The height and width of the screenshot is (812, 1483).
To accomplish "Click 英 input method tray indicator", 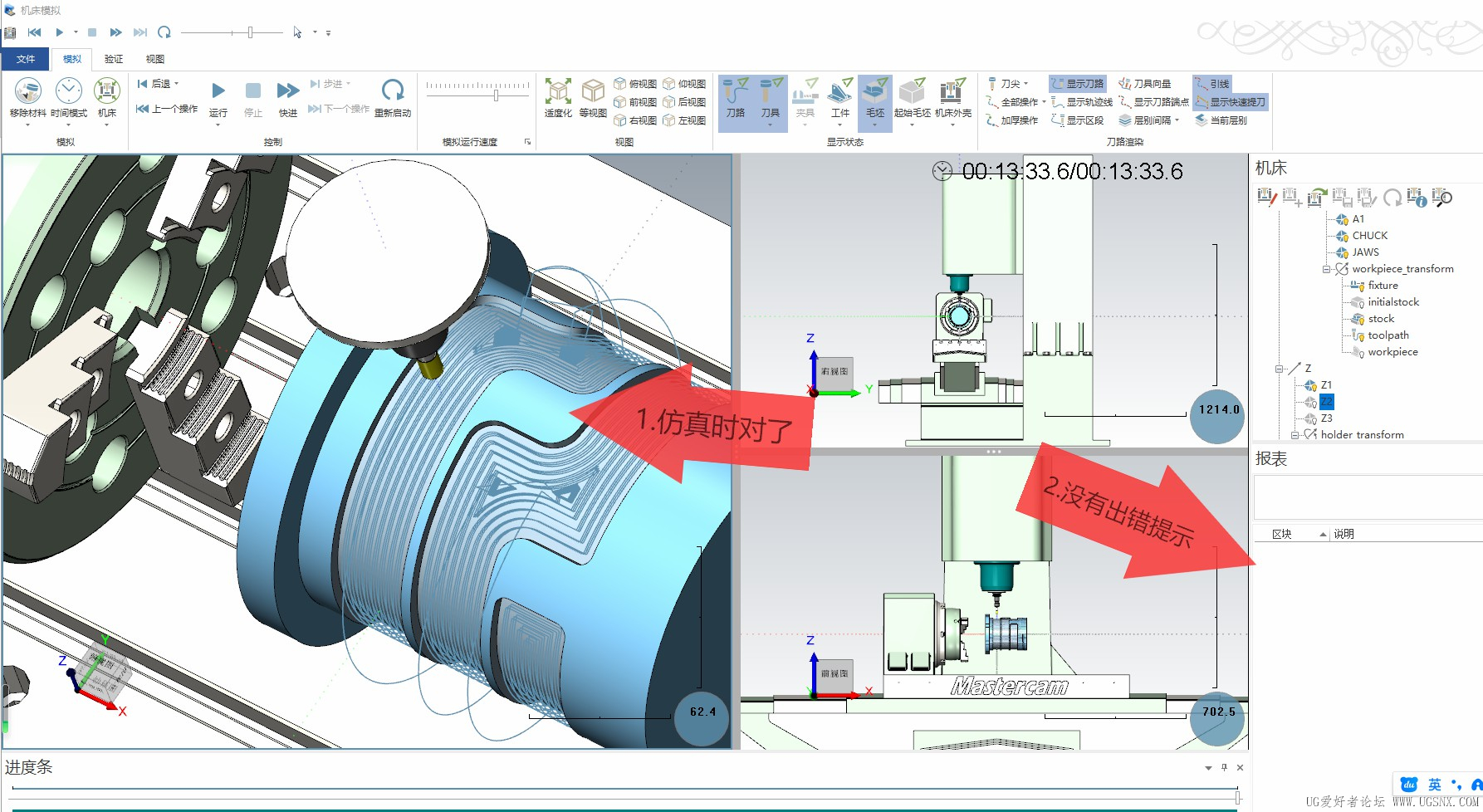I will [x=1435, y=785].
